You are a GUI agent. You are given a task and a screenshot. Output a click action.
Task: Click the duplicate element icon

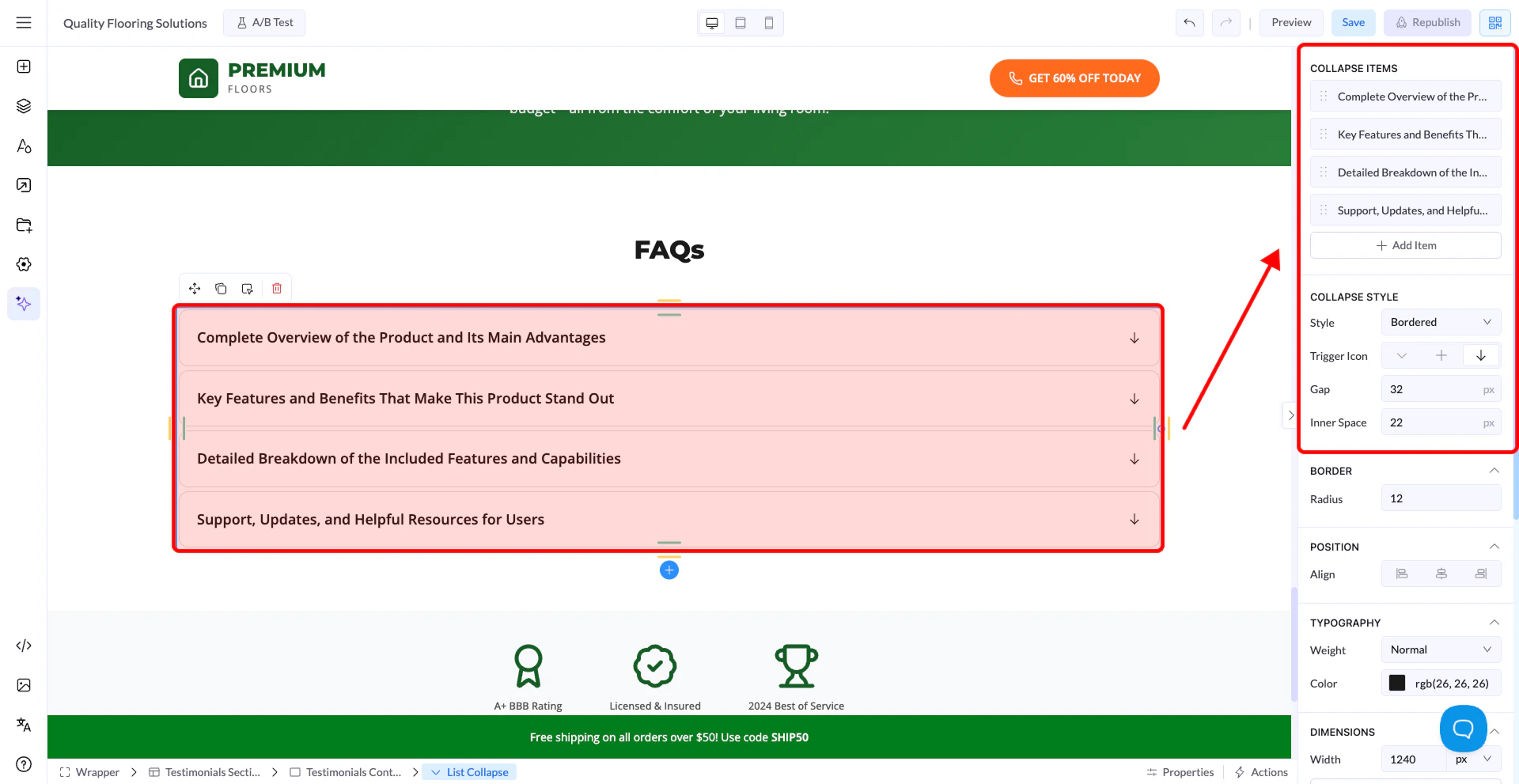point(222,289)
